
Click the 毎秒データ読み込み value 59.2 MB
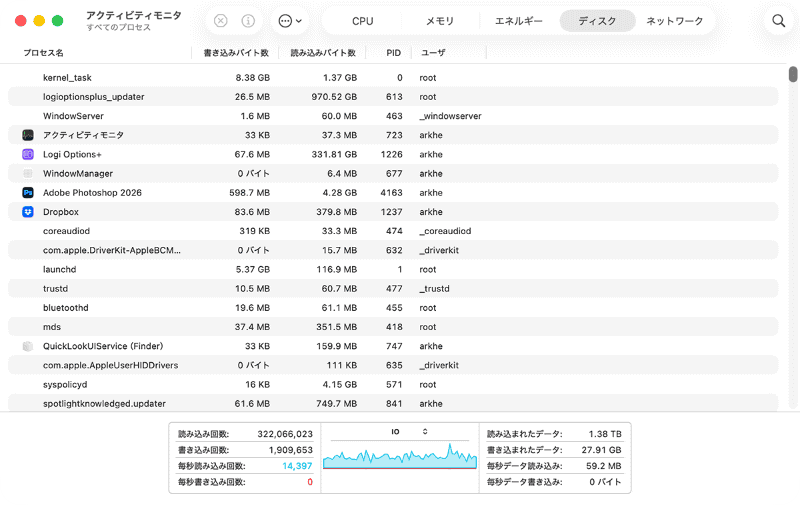tap(604, 466)
